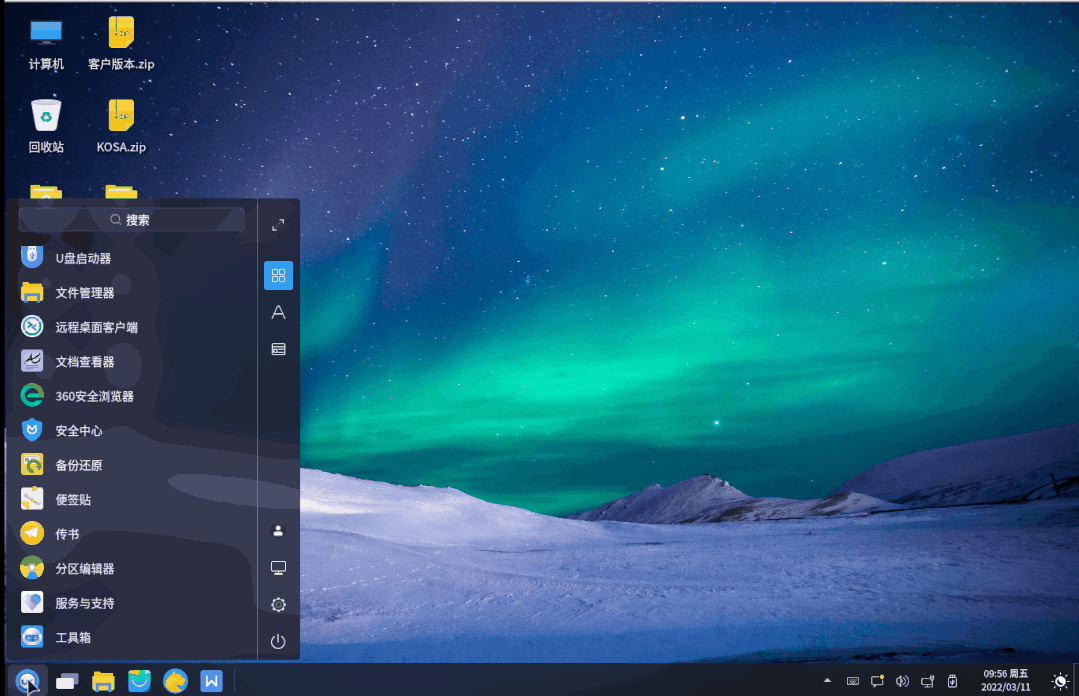This screenshot has height=696, width=1079.
Task: Open 文件管理器 in the app list
Action: coord(84,293)
